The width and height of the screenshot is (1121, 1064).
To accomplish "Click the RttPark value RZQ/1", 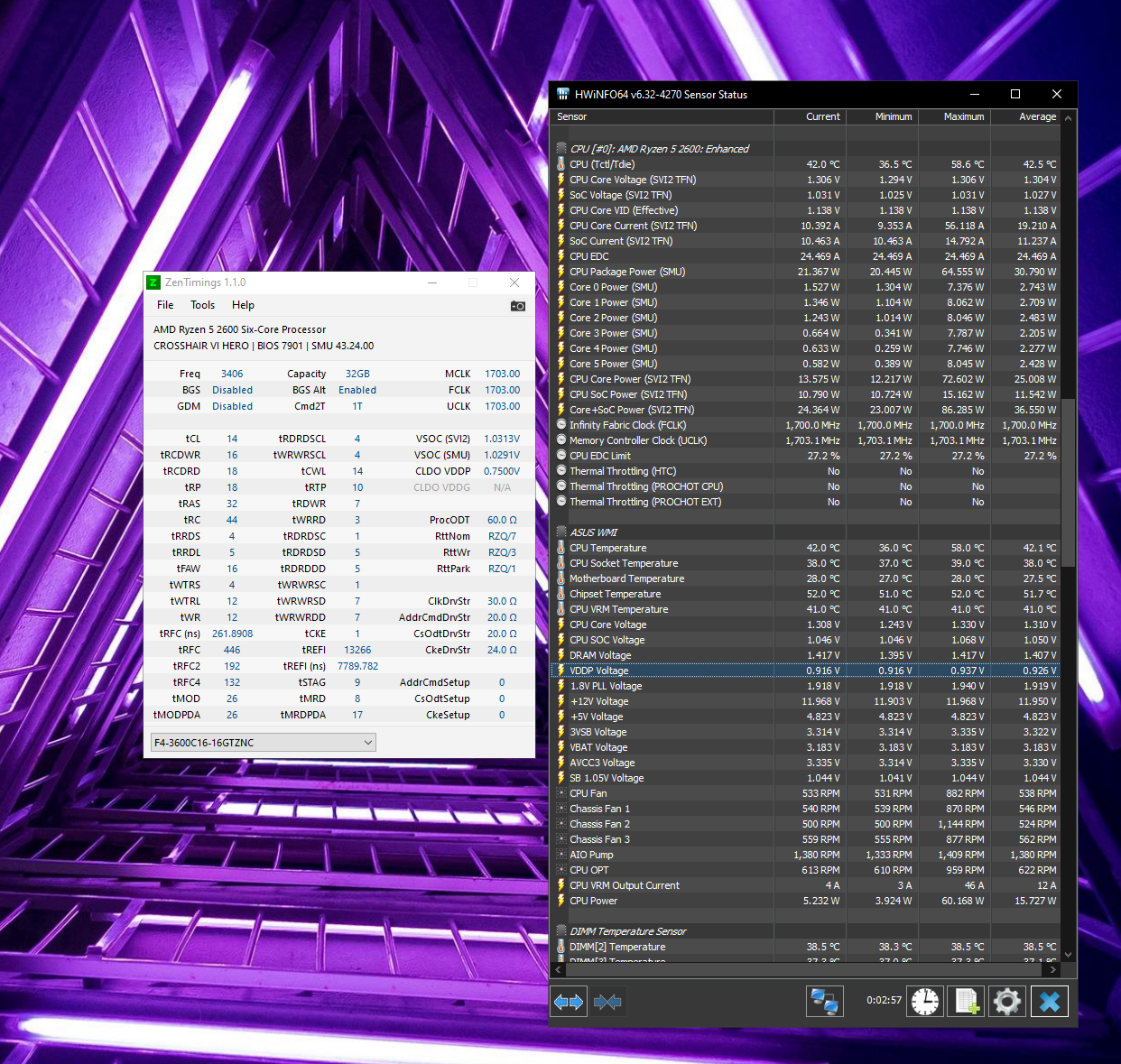I will point(502,569).
